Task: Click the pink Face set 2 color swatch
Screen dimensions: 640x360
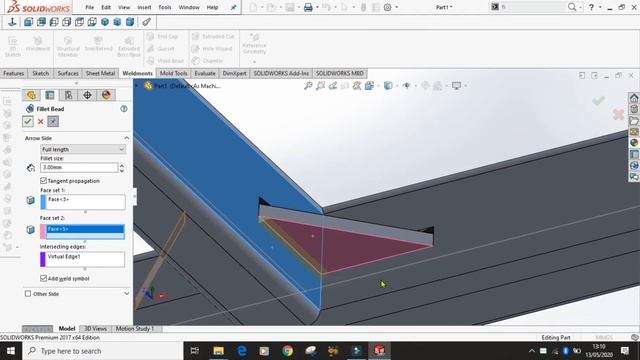Action: tap(43, 231)
